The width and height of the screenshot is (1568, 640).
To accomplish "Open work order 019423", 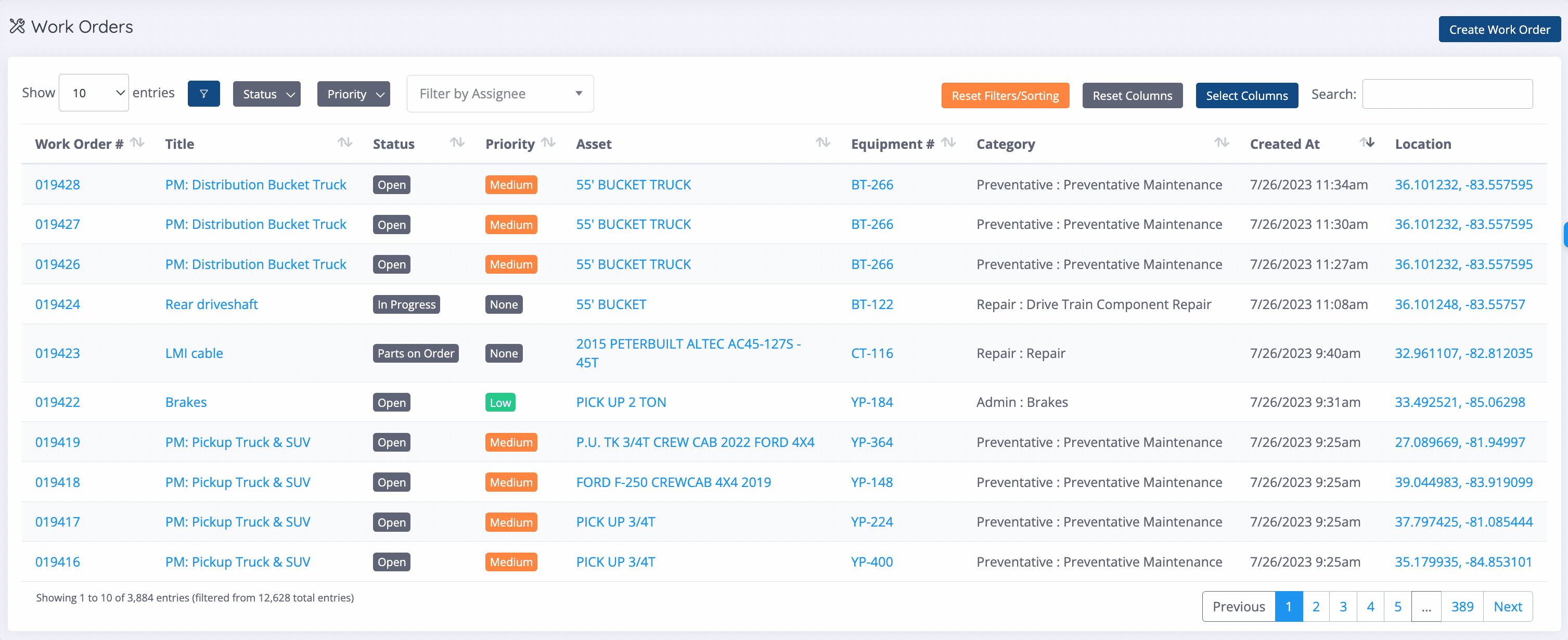I will 57,353.
